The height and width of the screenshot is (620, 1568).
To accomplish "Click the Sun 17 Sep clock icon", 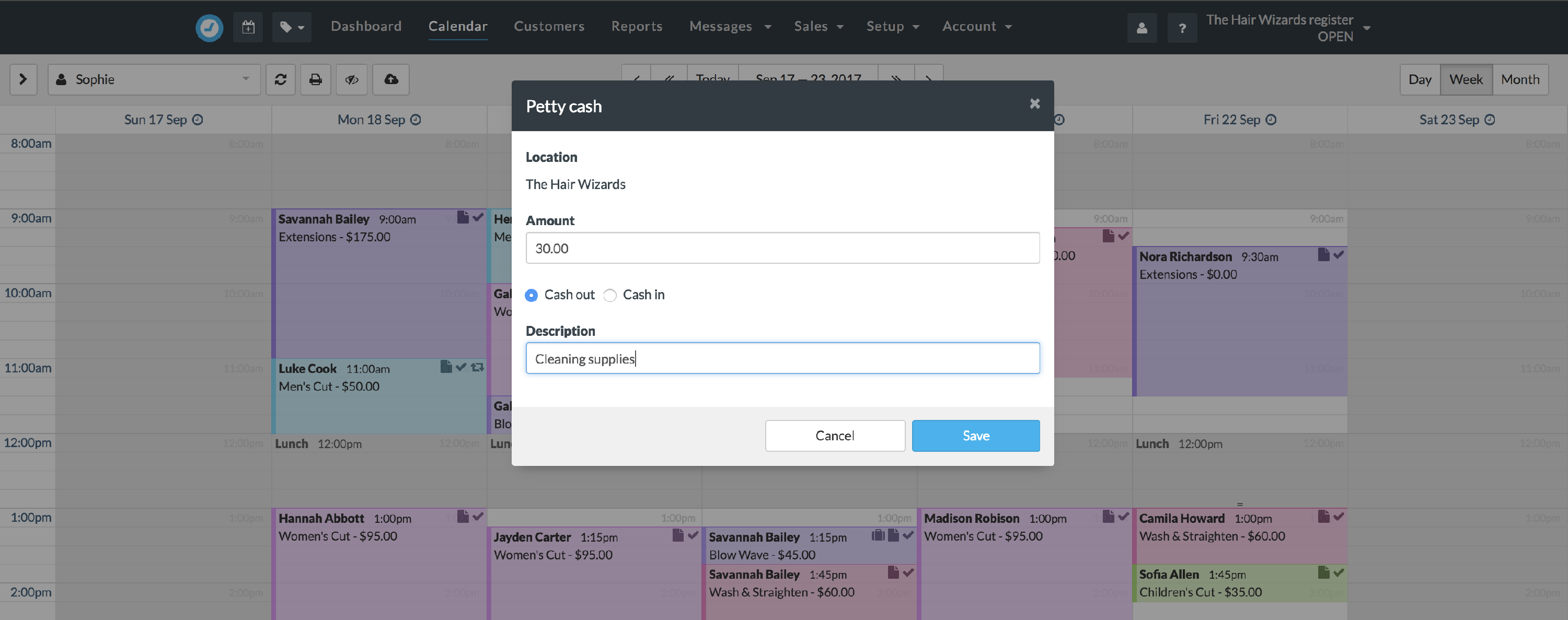I will click(198, 120).
